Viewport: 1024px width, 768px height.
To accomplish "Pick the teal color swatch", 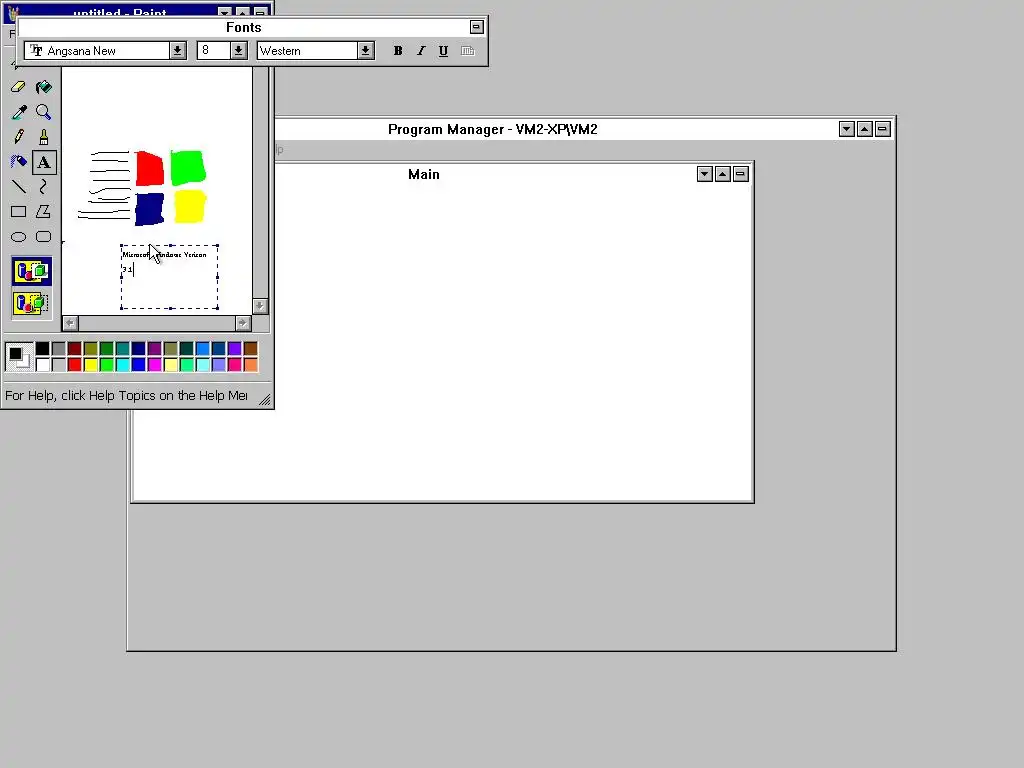I will 123,349.
